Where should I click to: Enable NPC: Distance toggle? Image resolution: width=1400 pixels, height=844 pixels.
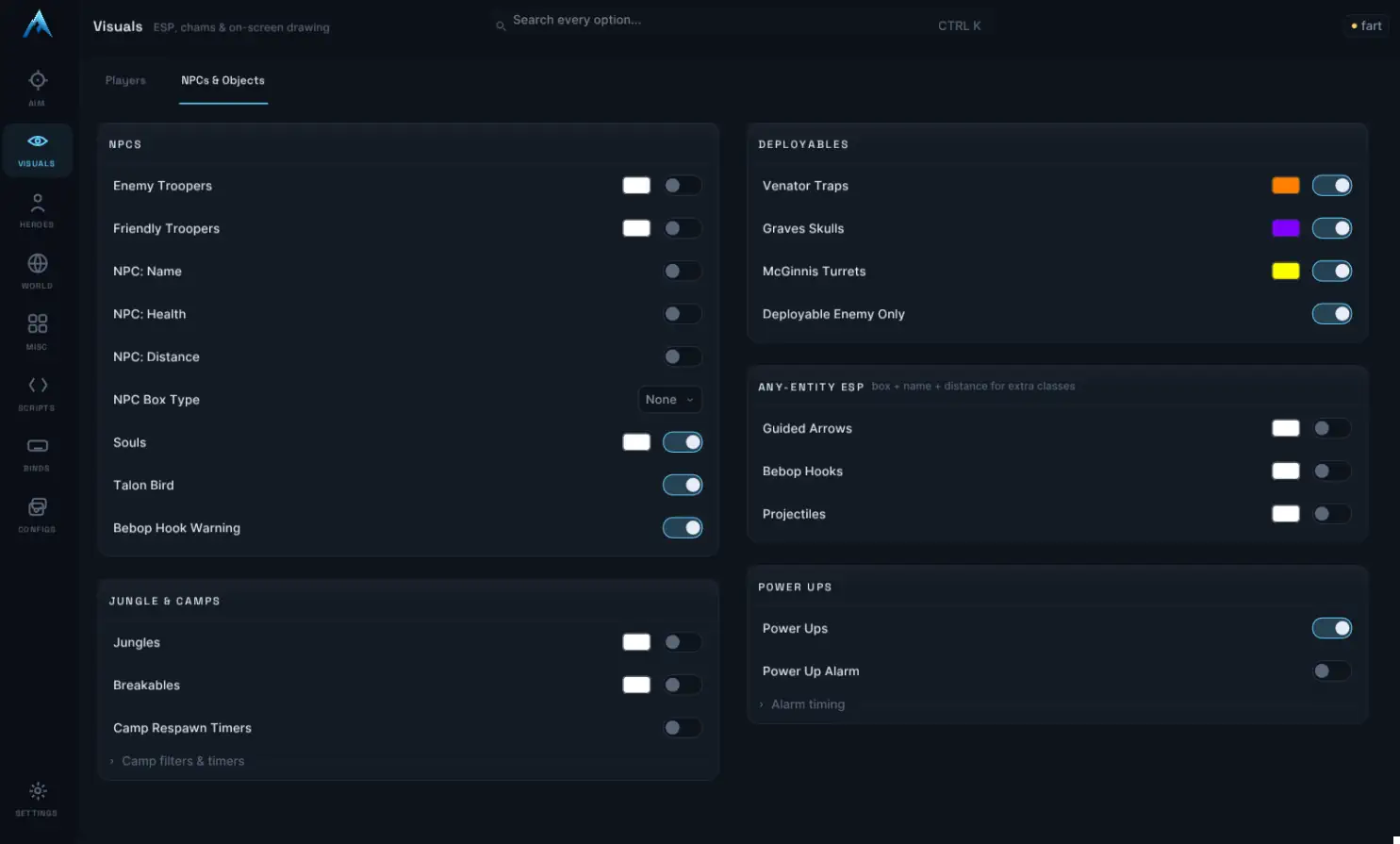click(682, 356)
